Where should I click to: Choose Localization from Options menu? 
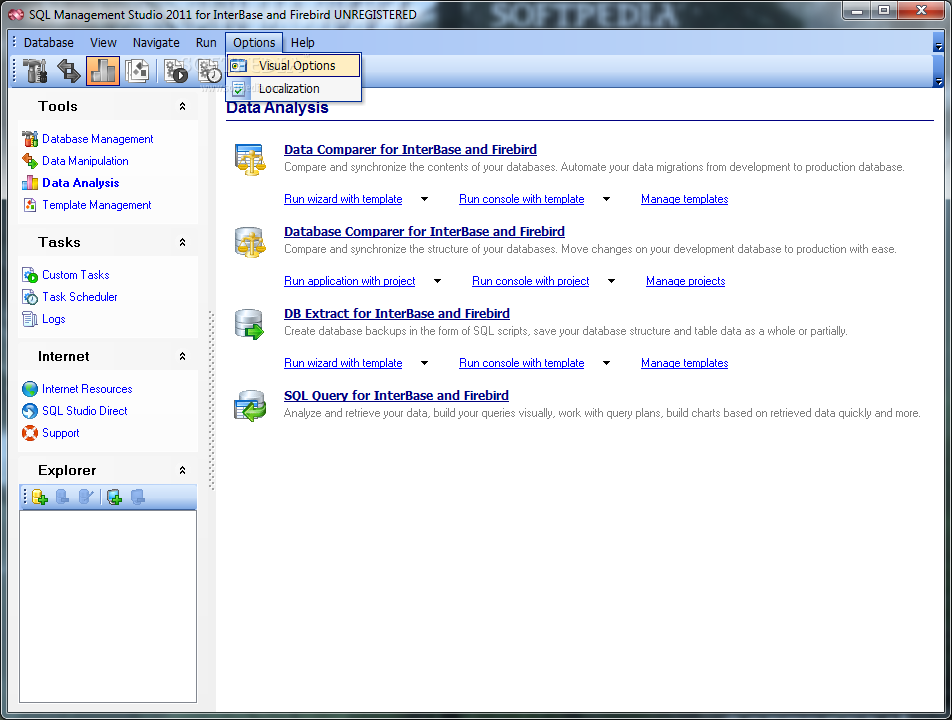(x=294, y=89)
